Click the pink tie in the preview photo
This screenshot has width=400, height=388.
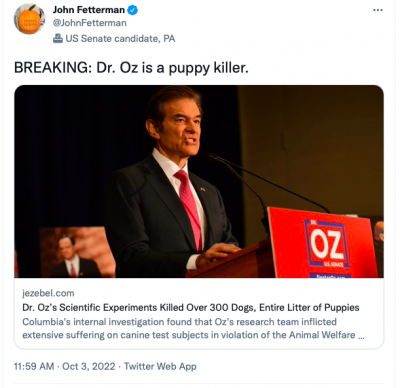pyautogui.click(x=190, y=208)
